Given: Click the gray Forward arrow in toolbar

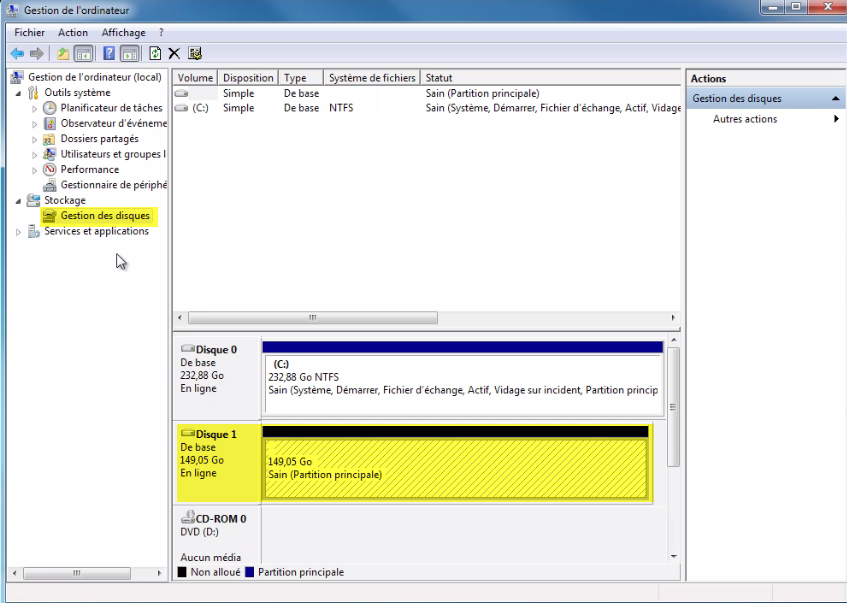Looking at the screenshot, I should click(x=37, y=53).
